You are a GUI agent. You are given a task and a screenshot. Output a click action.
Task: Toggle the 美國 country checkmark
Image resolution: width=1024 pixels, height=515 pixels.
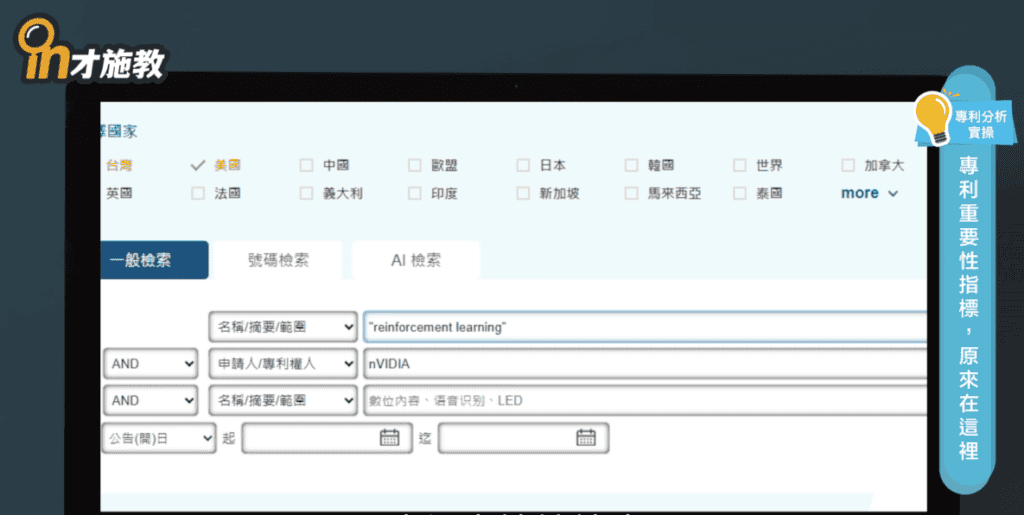pyautogui.click(x=198, y=165)
